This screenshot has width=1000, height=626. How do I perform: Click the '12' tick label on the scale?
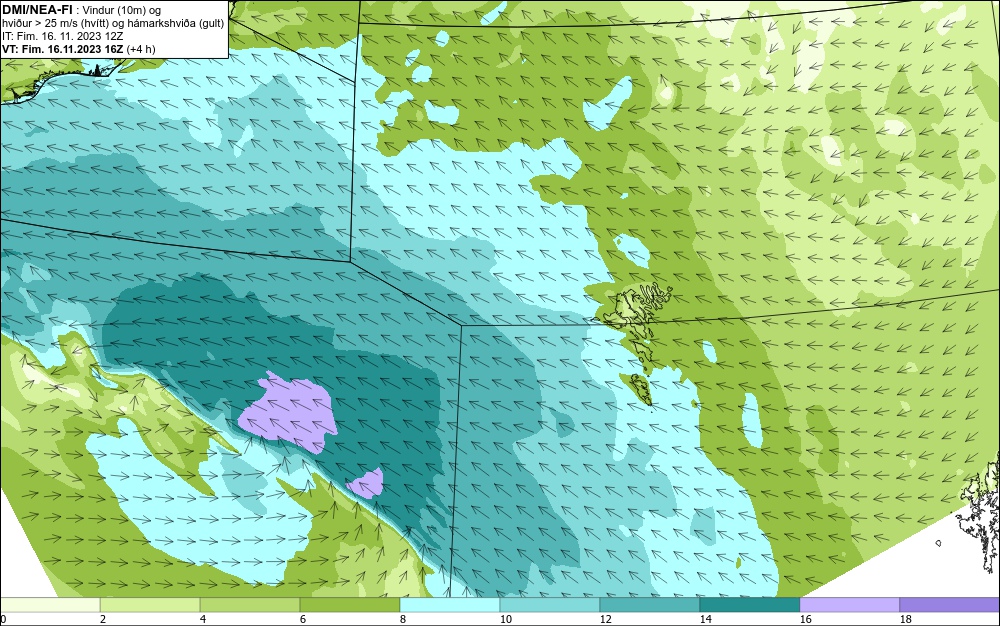(605, 619)
